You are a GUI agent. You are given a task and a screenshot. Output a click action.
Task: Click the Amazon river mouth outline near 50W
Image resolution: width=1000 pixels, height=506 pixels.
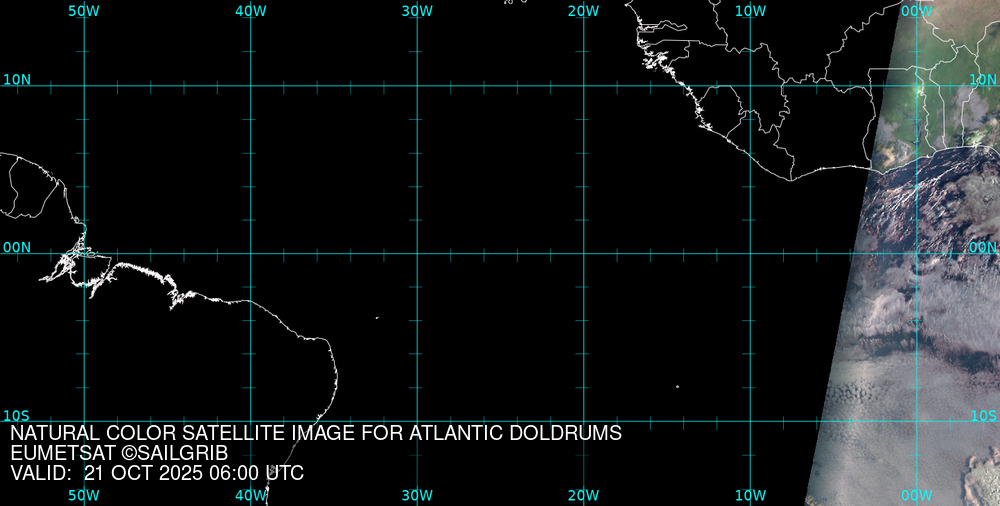point(75,262)
